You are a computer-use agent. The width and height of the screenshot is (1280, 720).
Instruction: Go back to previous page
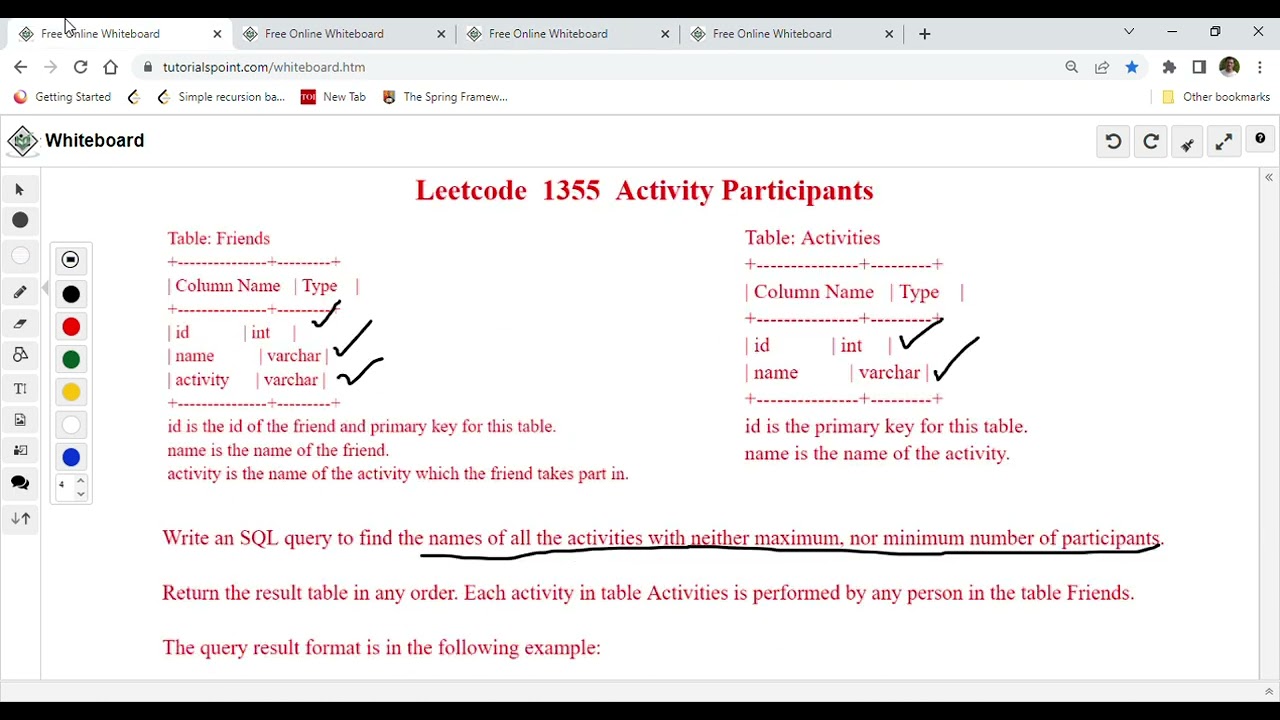point(21,67)
